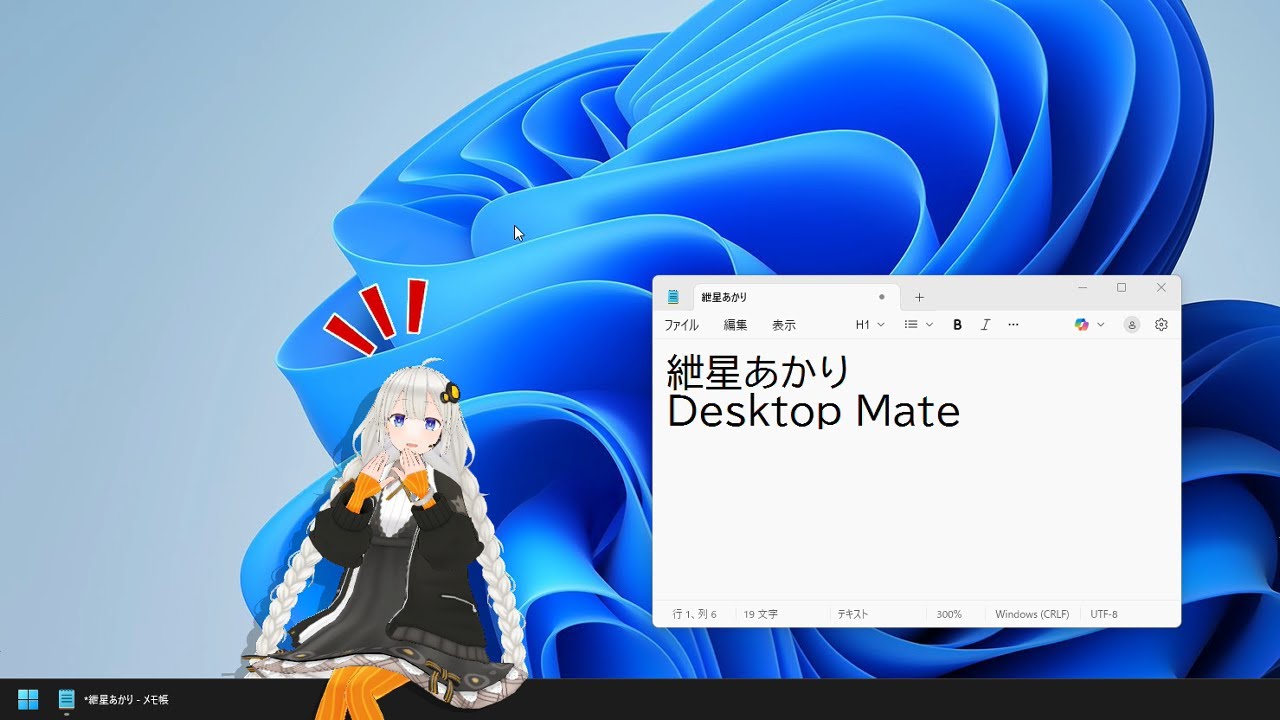Click the text line 紲星あかり
This screenshot has width=1280, height=720.
pyautogui.click(x=759, y=372)
